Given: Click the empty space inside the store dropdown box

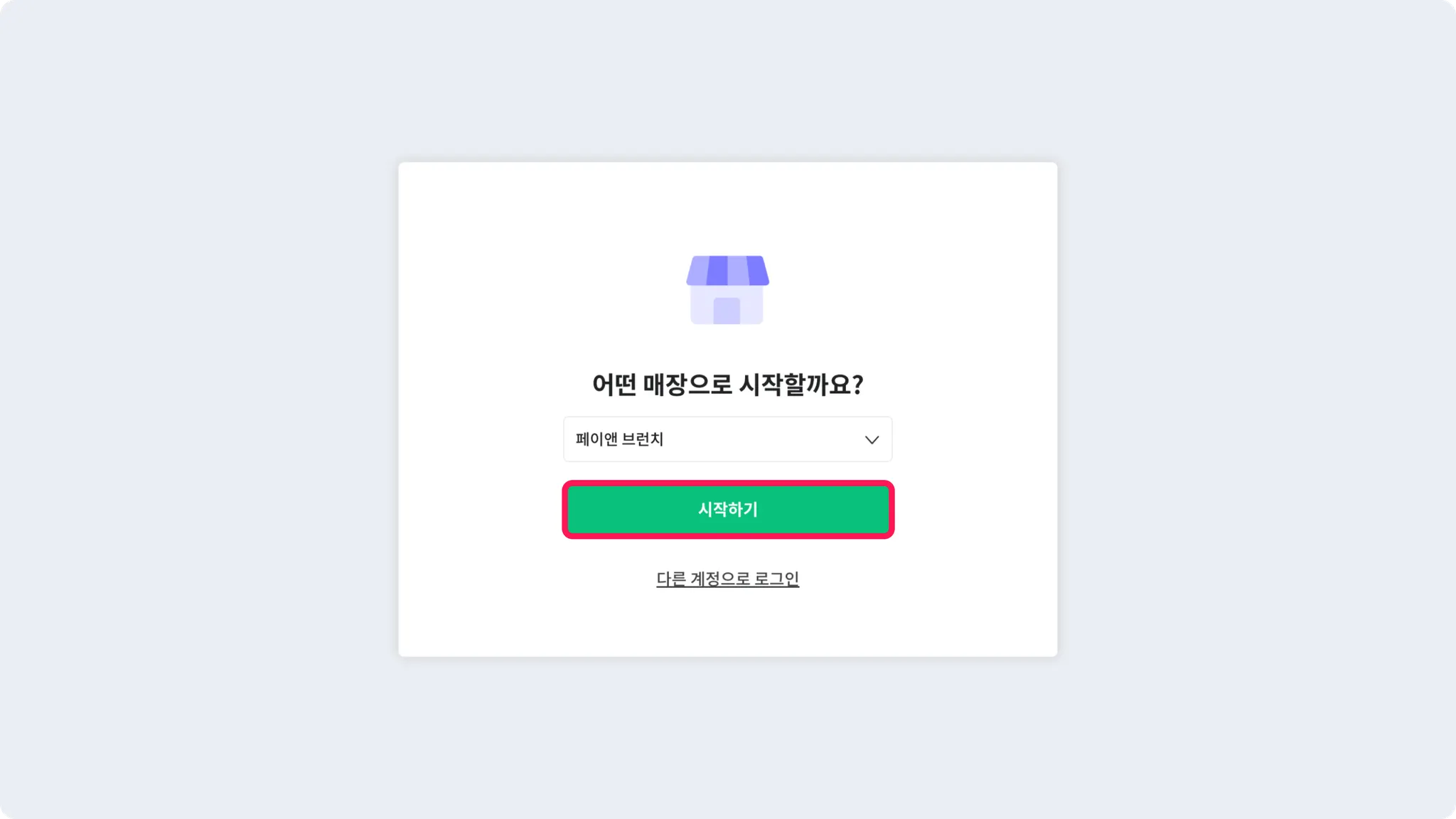Looking at the screenshot, I should coord(761,439).
